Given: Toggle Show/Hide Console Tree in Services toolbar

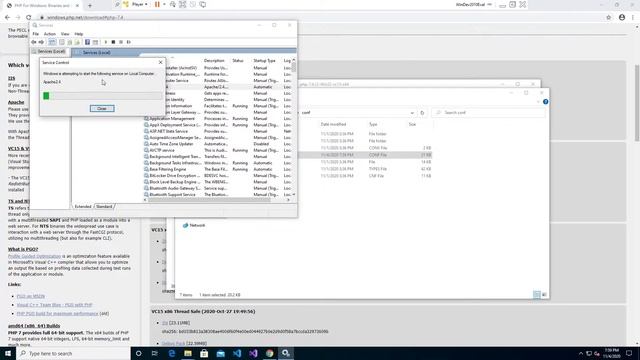Looking at the screenshot, I should [x=52, y=42].
